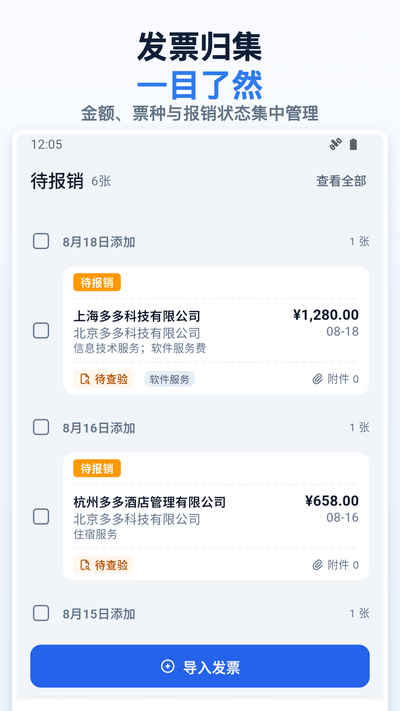The image size is (400, 711).
Task: Tap the plus icon on 导入发票 button
Action: (x=167, y=666)
